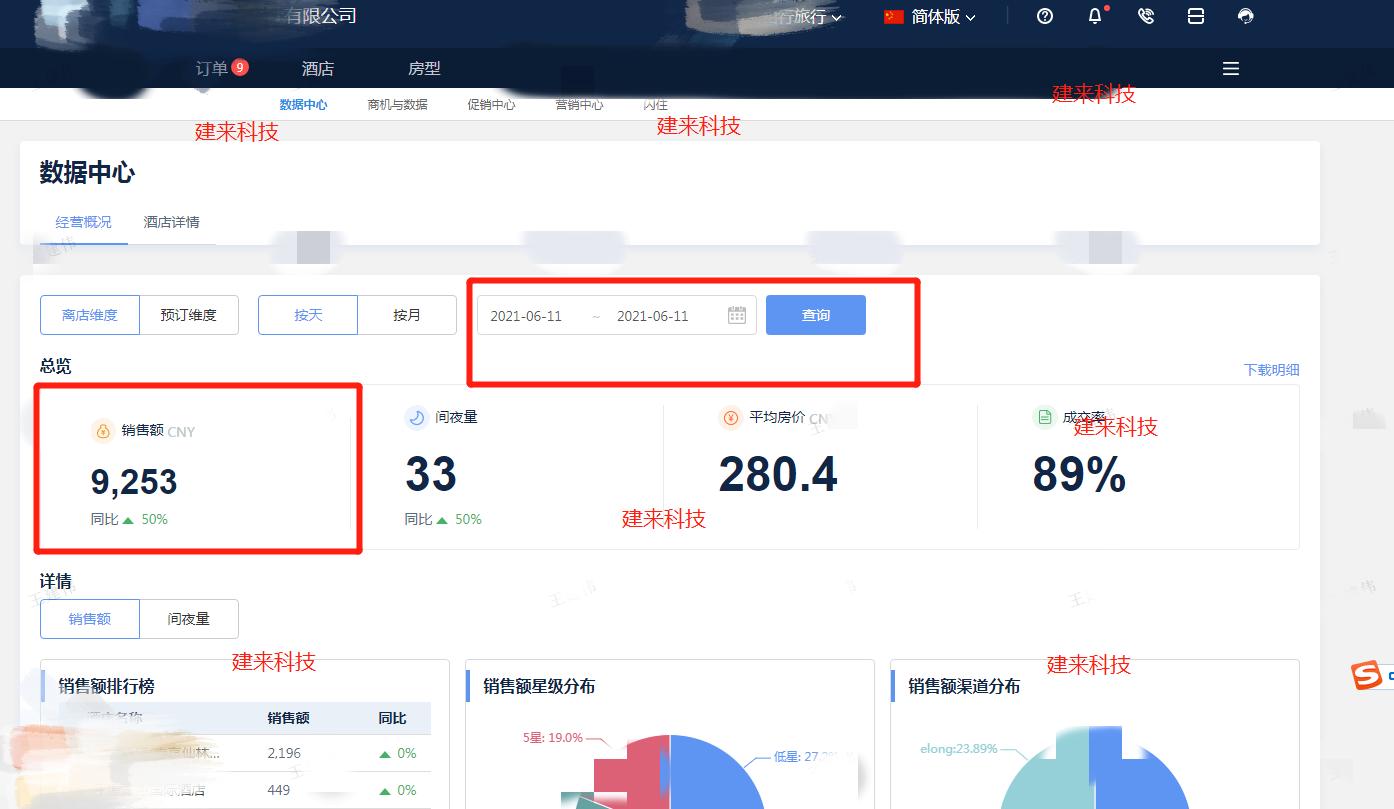
Task: Toggle detail view to 间夜量
Action: (x=189, y=618)
